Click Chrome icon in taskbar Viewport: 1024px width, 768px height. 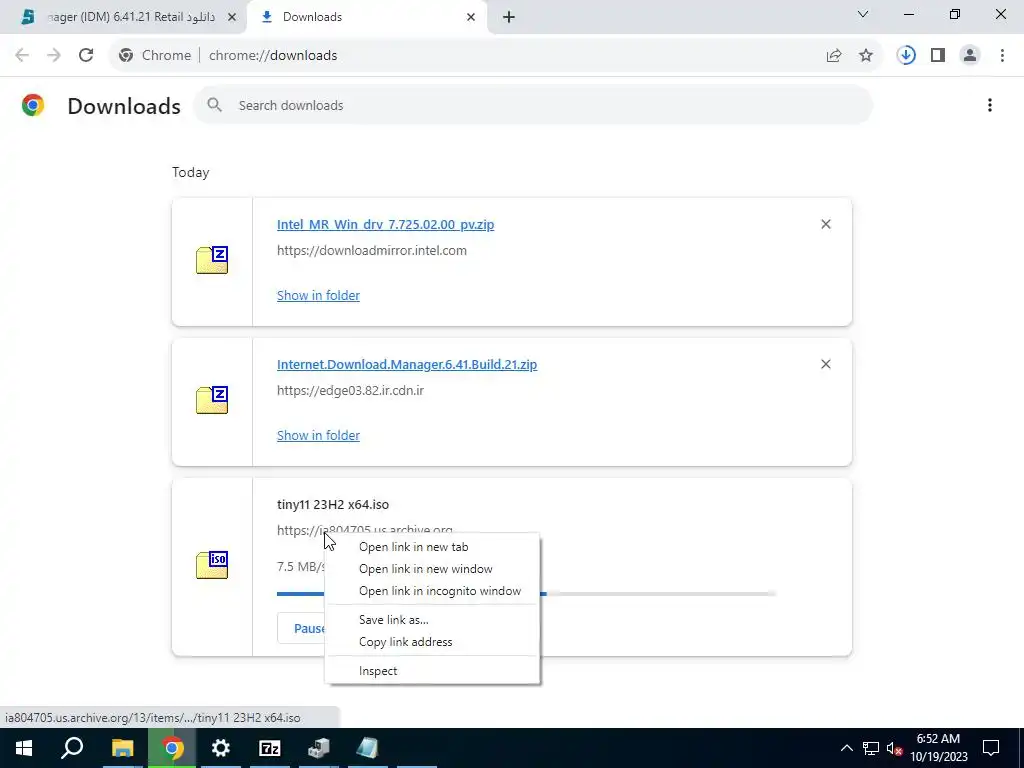pos(172,748)
